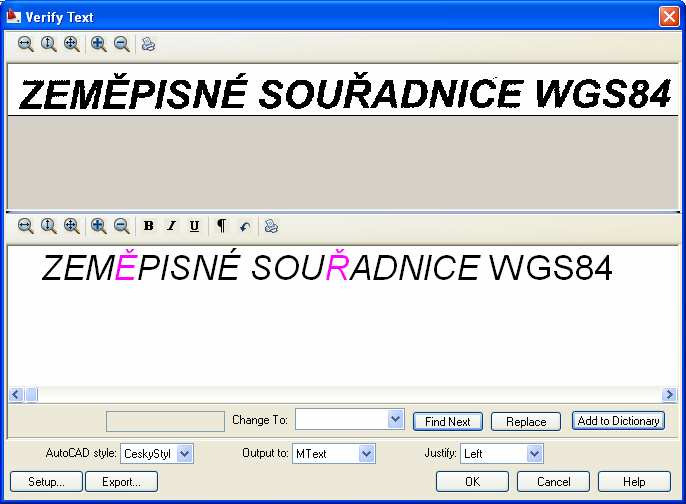Screen dimensions: 686x504
Task: Click scrollbar left arrow
Action: [x=16, y=395]
